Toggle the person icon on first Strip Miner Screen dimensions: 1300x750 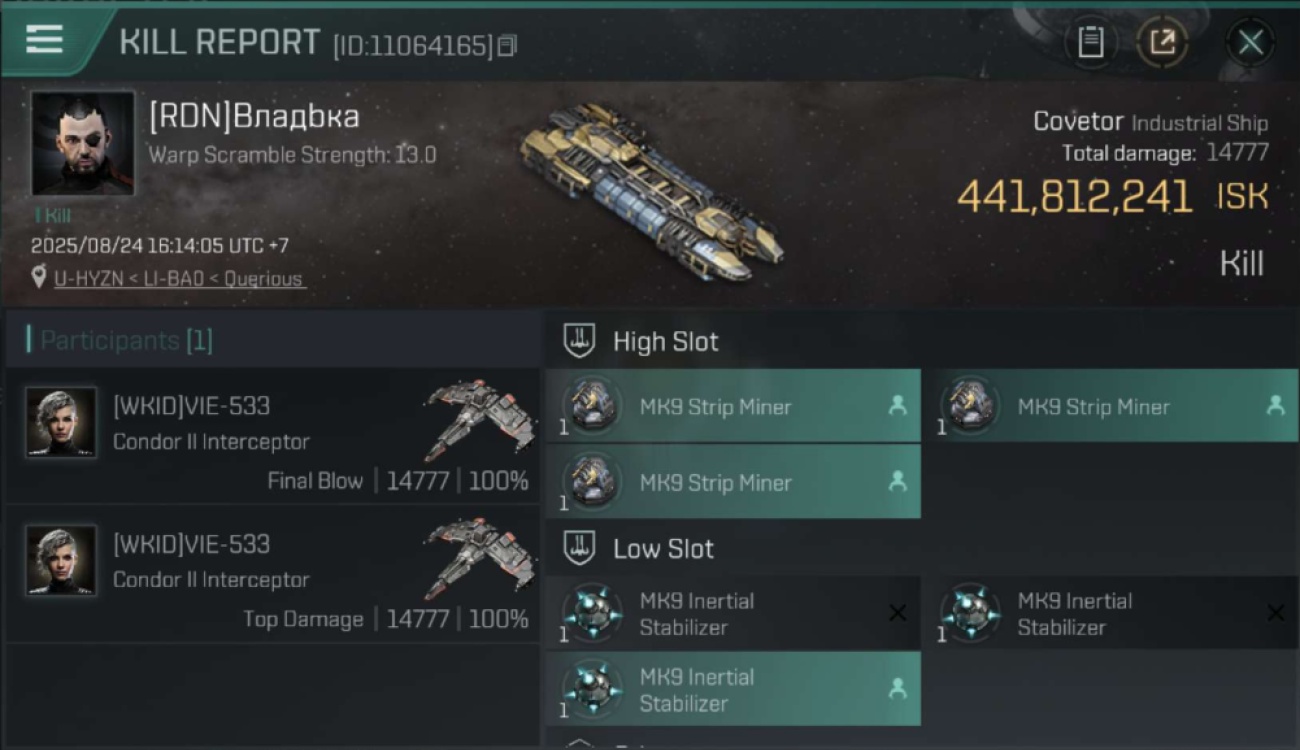[x=897, y=406]
